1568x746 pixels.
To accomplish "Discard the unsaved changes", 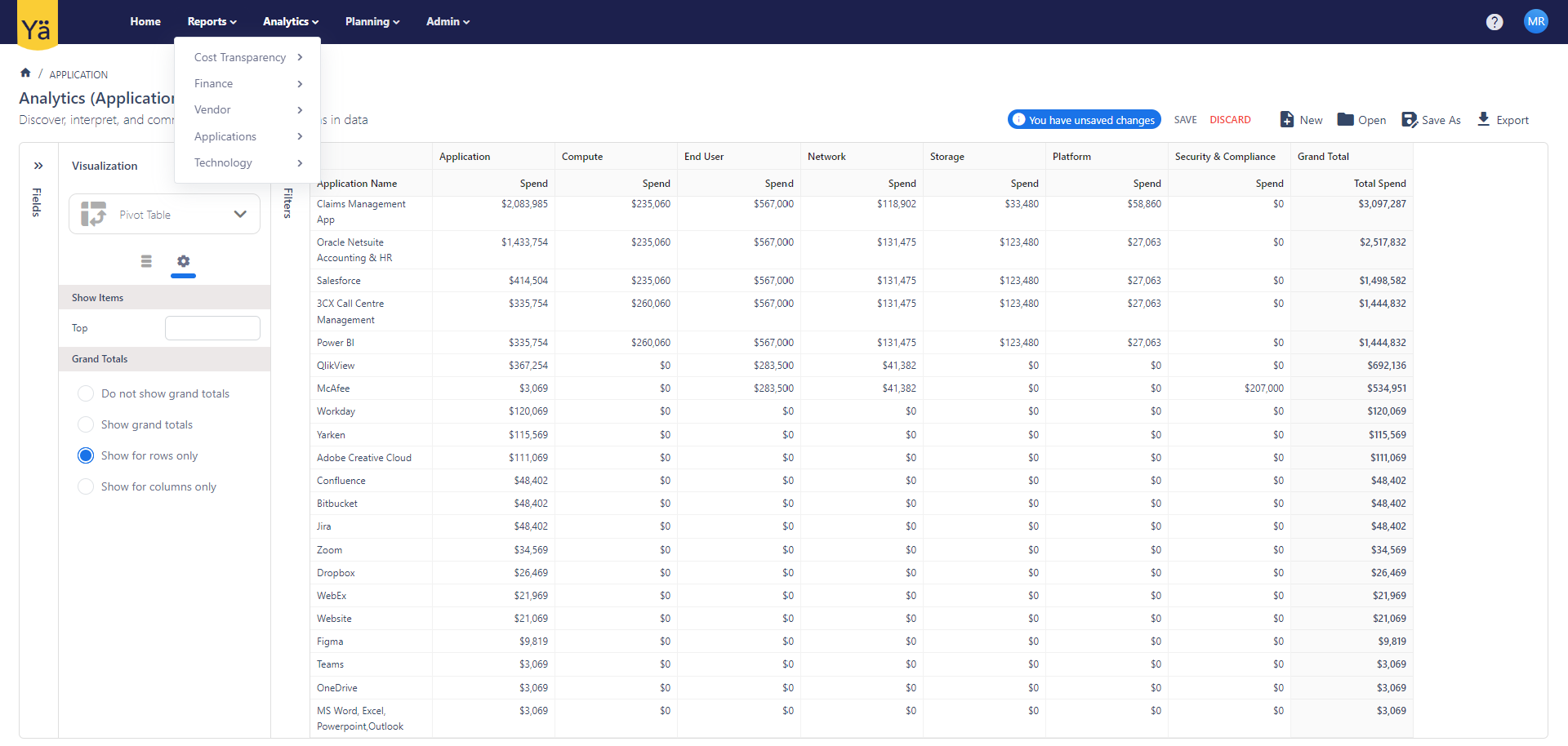I will (1230, 120).
